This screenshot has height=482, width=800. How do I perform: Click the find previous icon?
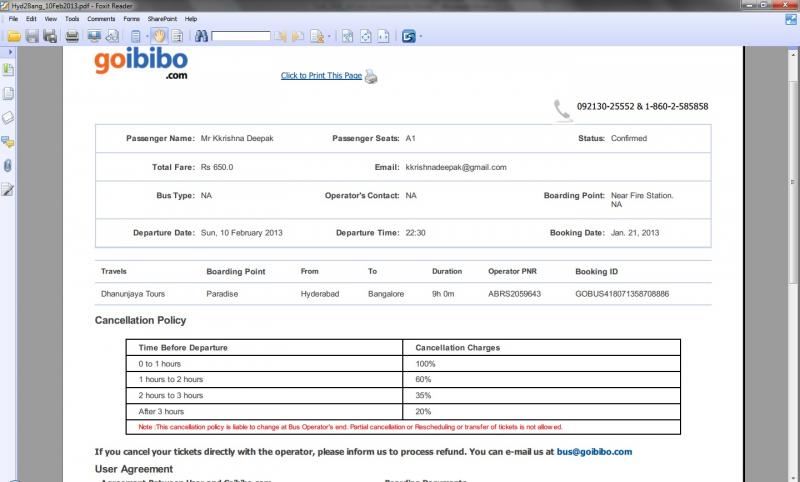click(x=281, y=36)
